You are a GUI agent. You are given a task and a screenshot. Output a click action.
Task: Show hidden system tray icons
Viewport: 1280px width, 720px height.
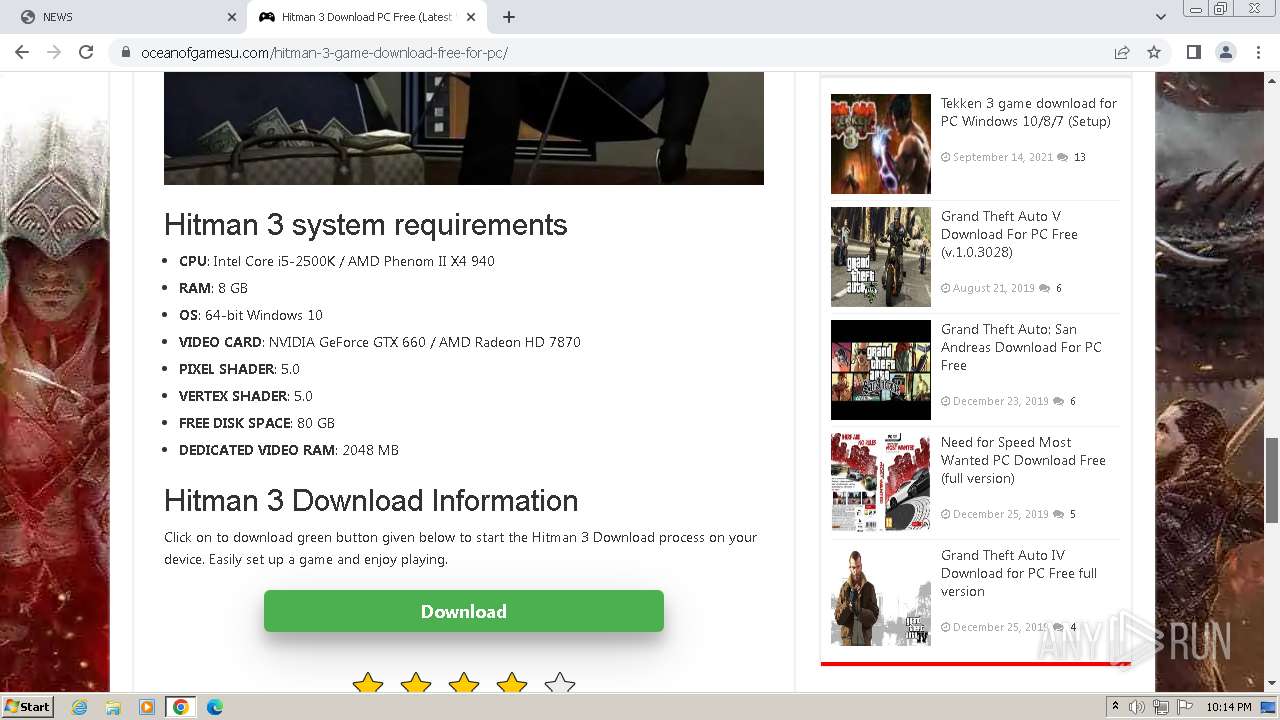[x=1115, y=707]
